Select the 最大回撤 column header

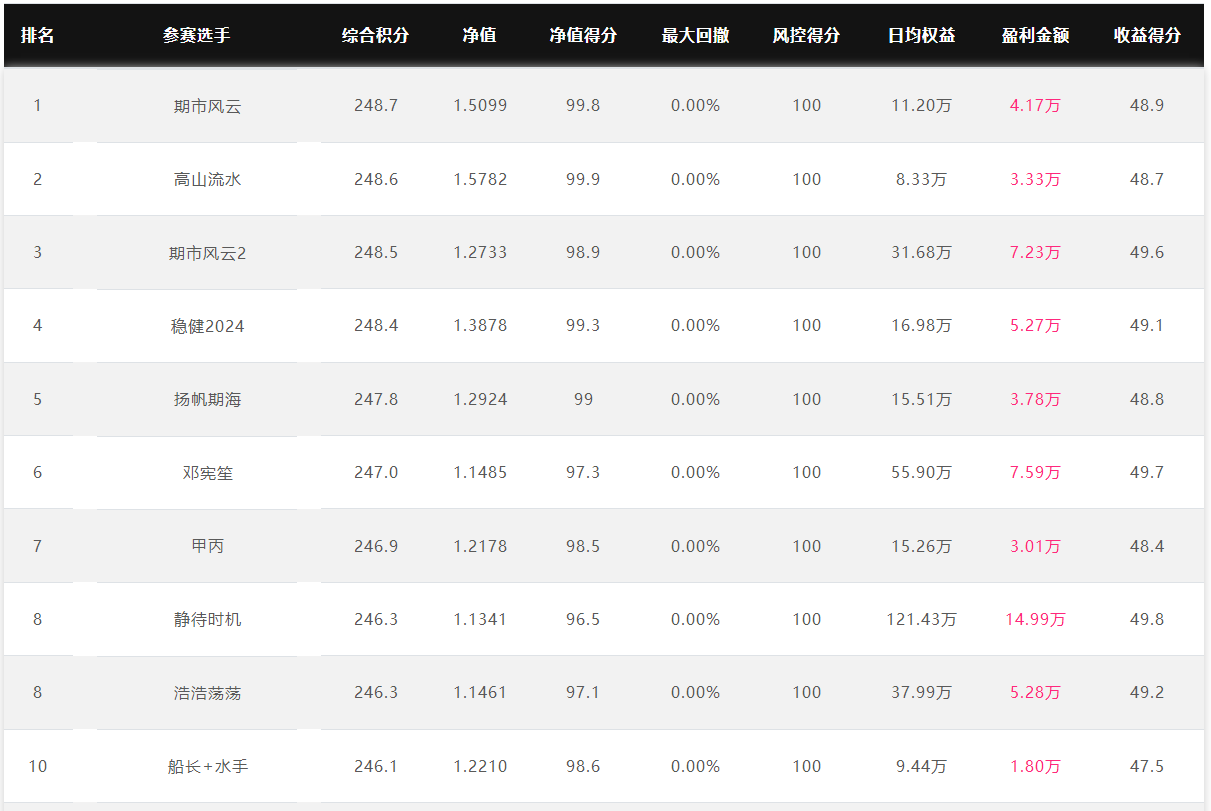[695, 35]
